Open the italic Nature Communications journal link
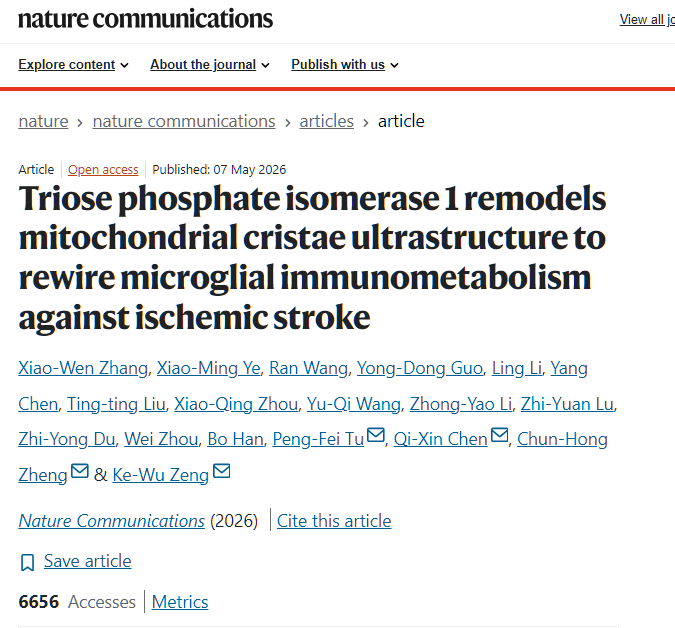 click(x=111, y=521)
